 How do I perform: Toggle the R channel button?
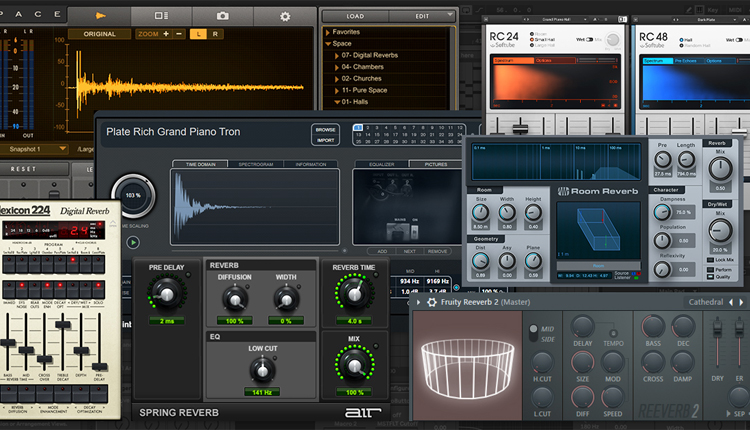216,34
